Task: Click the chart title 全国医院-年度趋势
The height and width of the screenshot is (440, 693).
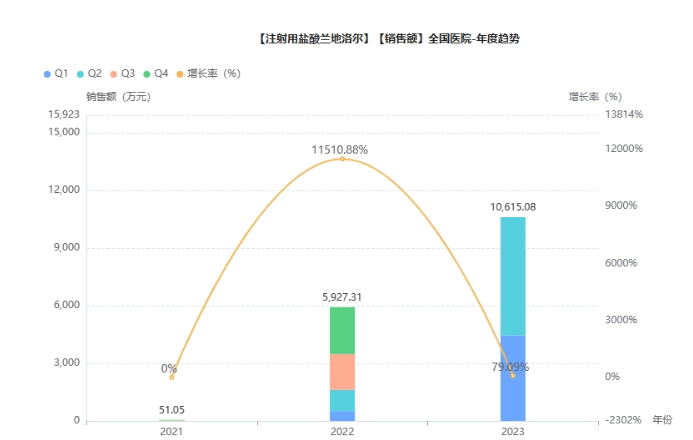Action: click(474, 39)
